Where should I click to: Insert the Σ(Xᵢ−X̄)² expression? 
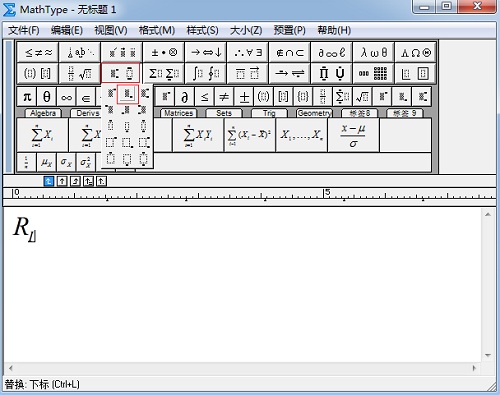tap(250, 135)
